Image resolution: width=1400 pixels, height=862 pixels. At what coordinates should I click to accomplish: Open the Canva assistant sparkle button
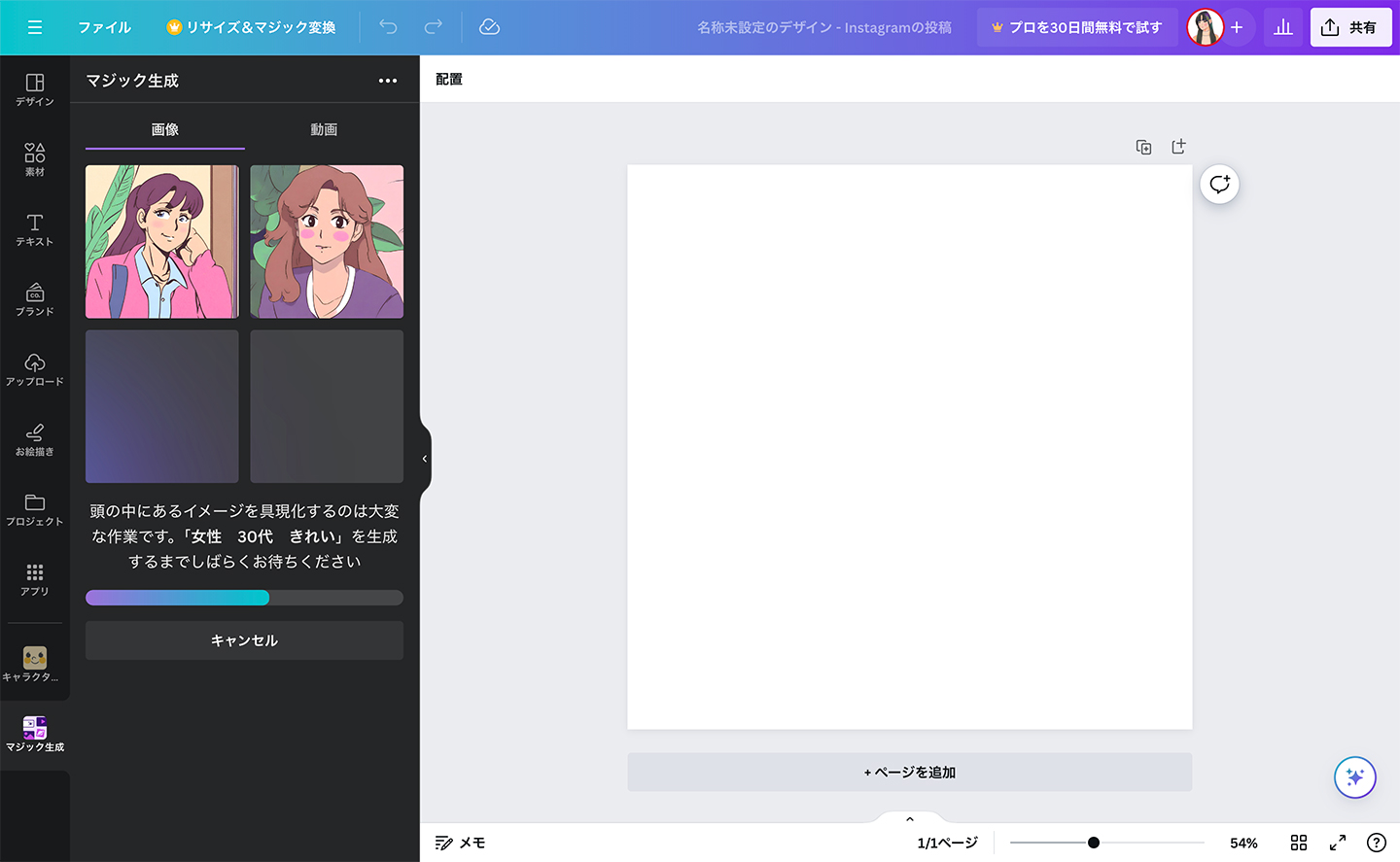click(x=1355, y=777)
